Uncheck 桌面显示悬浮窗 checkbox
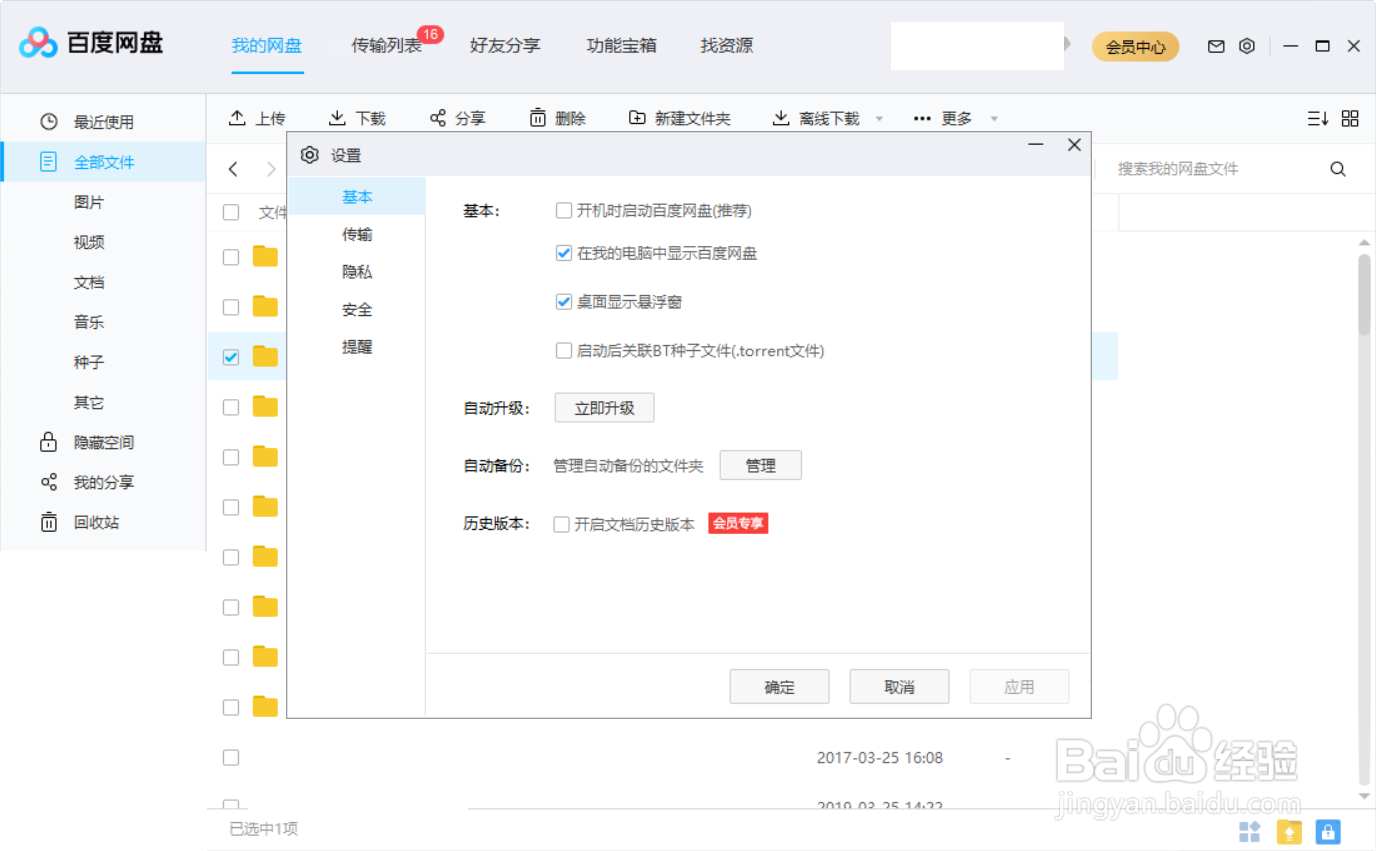The height and width of the screenshot is (851, 1376). pyautogui.click(x=564, y=301)
